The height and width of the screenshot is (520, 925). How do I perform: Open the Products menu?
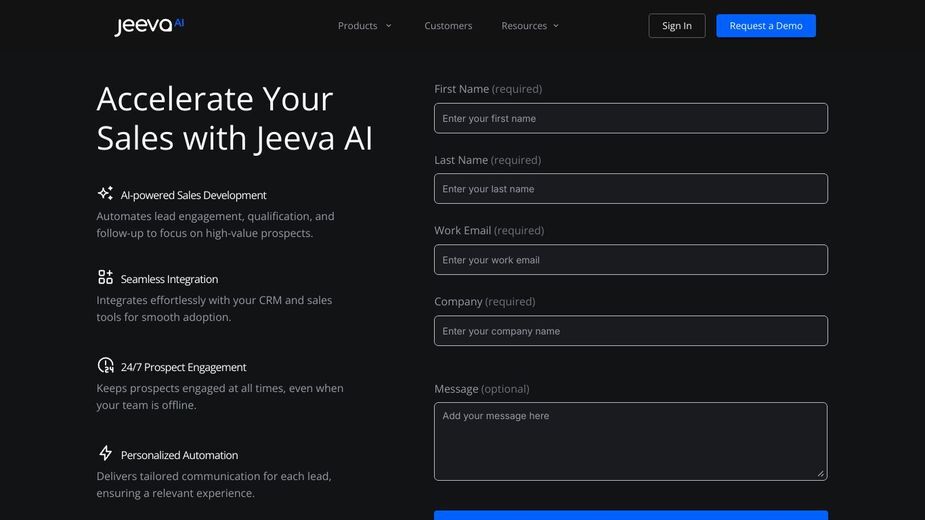click(x=357, y=26)
